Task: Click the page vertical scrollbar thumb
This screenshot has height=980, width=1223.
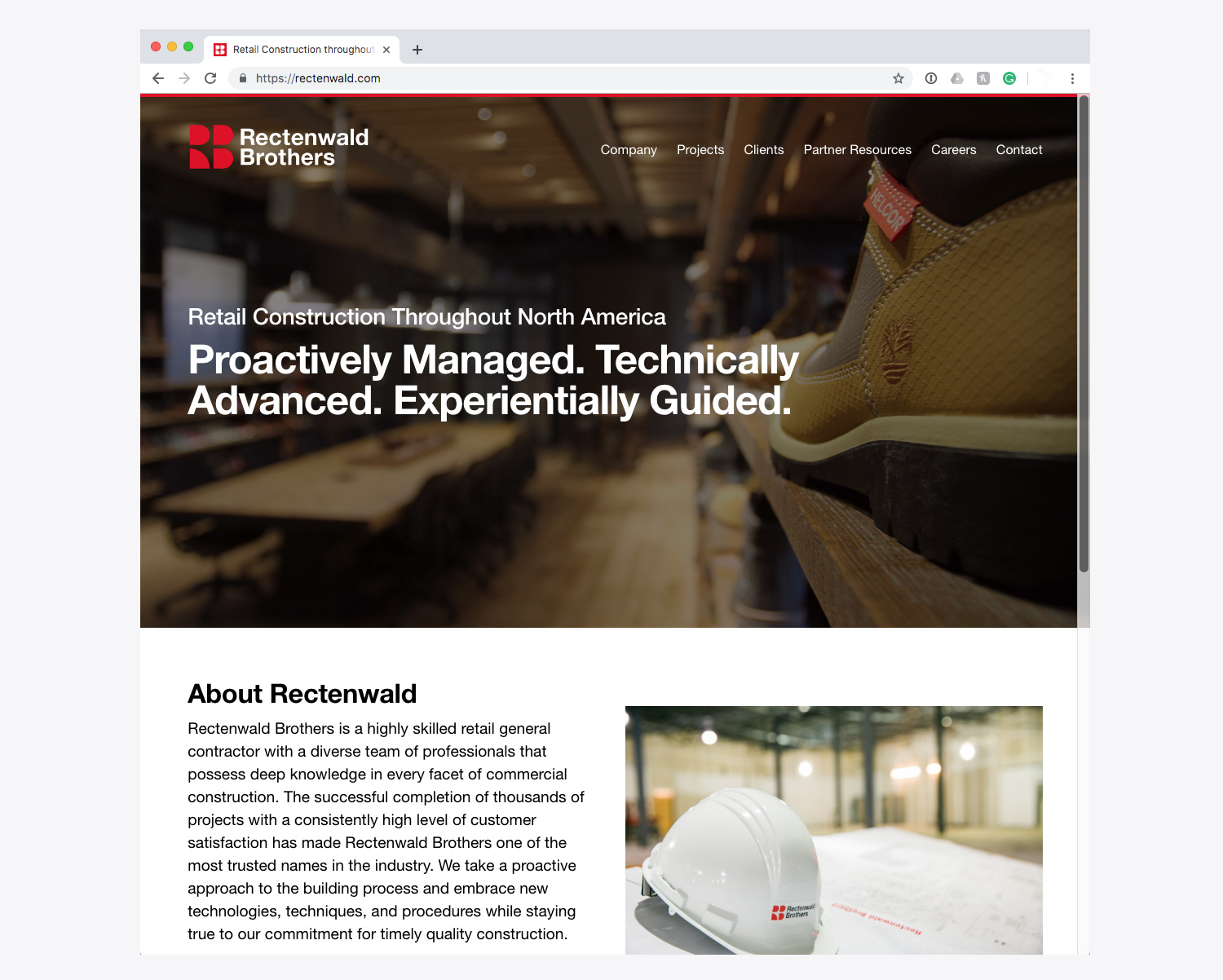Action: [x=1084, y=334]
